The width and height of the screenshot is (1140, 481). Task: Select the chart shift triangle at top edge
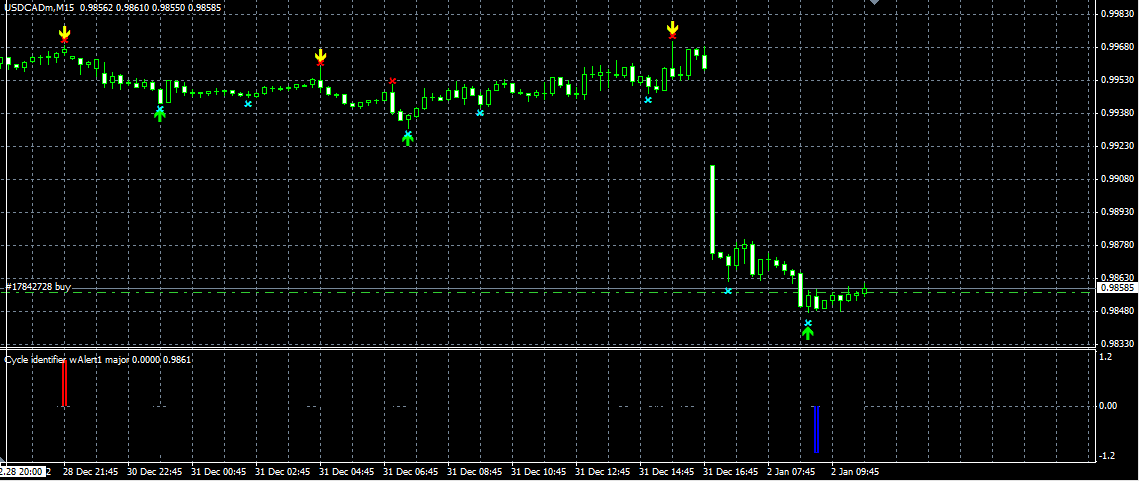click(x=874, y=3)
